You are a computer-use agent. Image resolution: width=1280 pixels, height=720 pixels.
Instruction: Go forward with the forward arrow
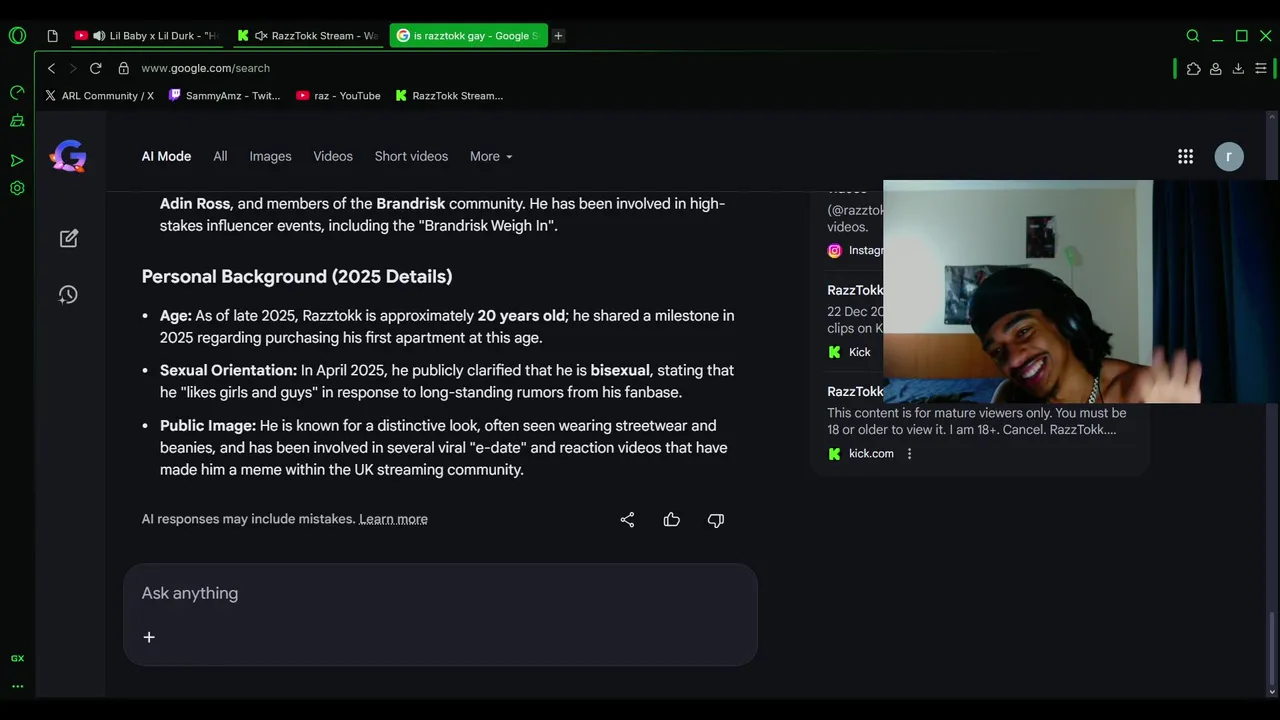point(72,68)
